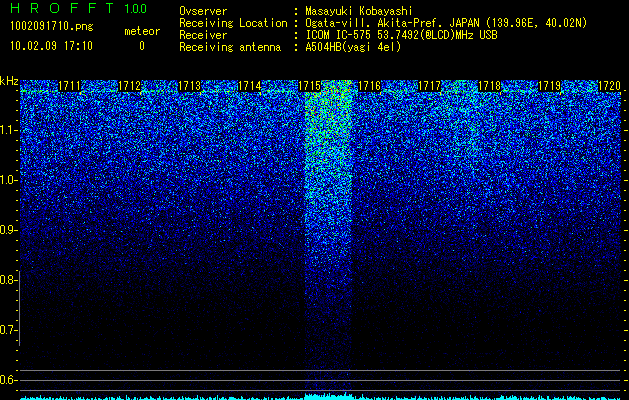Screen dimensions: 629x400
Task: Click the HROFFT 1.0.0 title text
Action: [x=78, y=8]
